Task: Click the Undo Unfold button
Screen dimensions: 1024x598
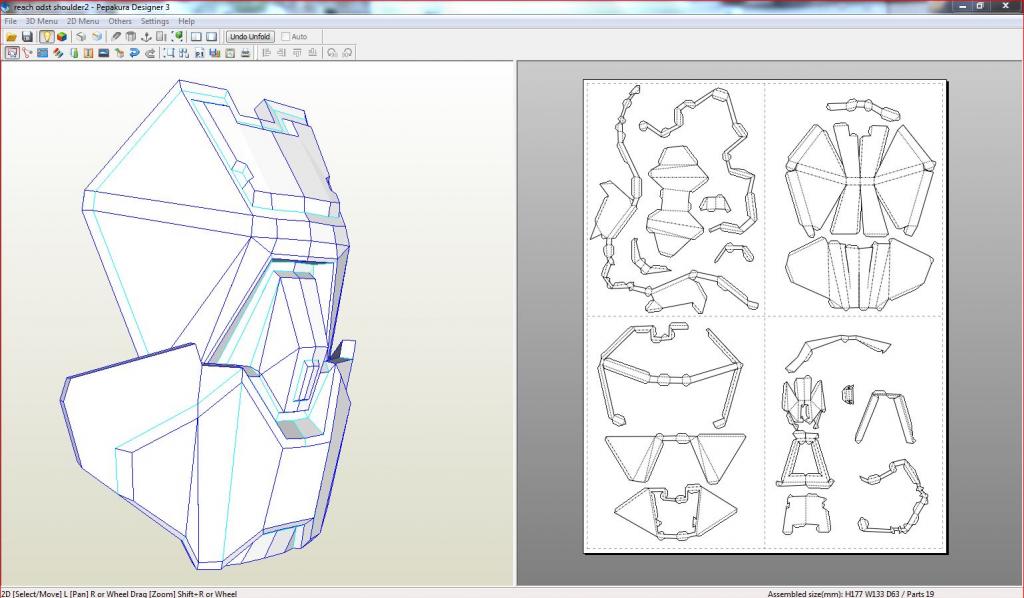Action: [250, 37]
